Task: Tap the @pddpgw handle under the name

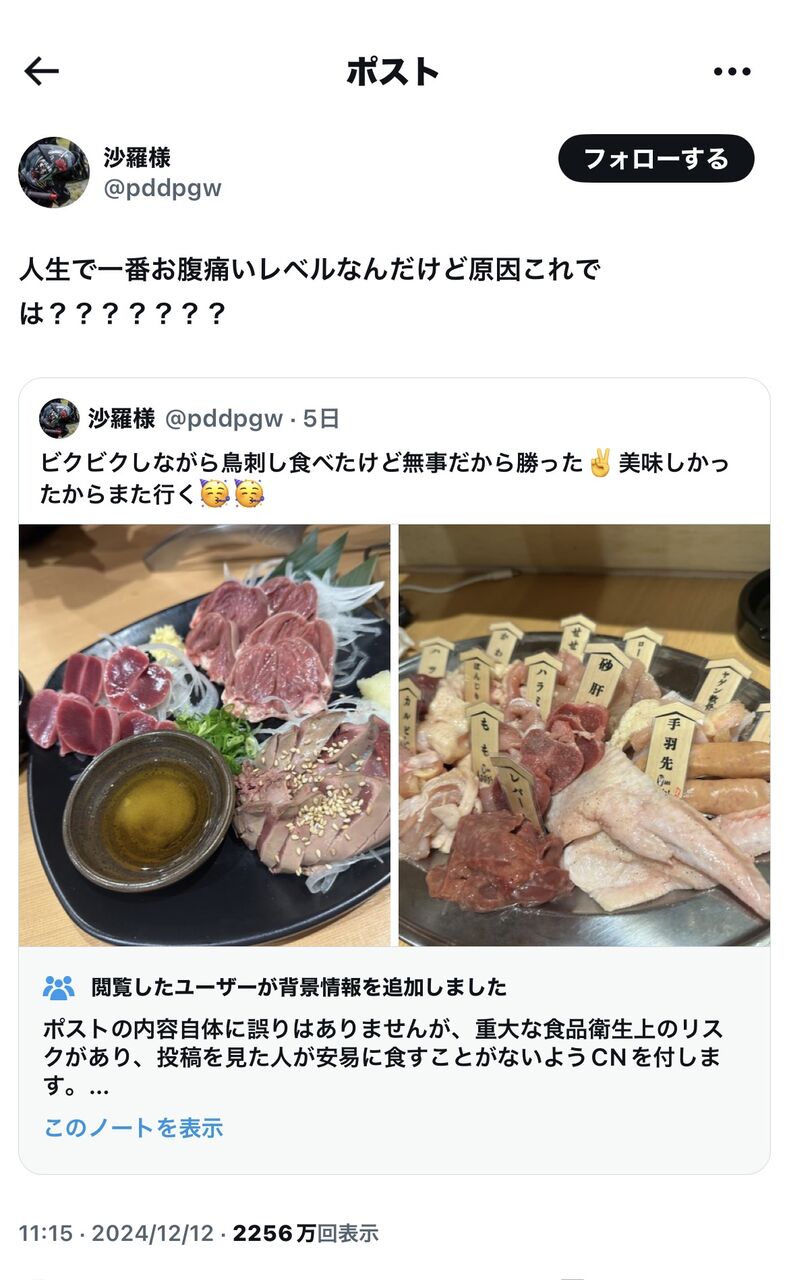Action: [162, 188]
